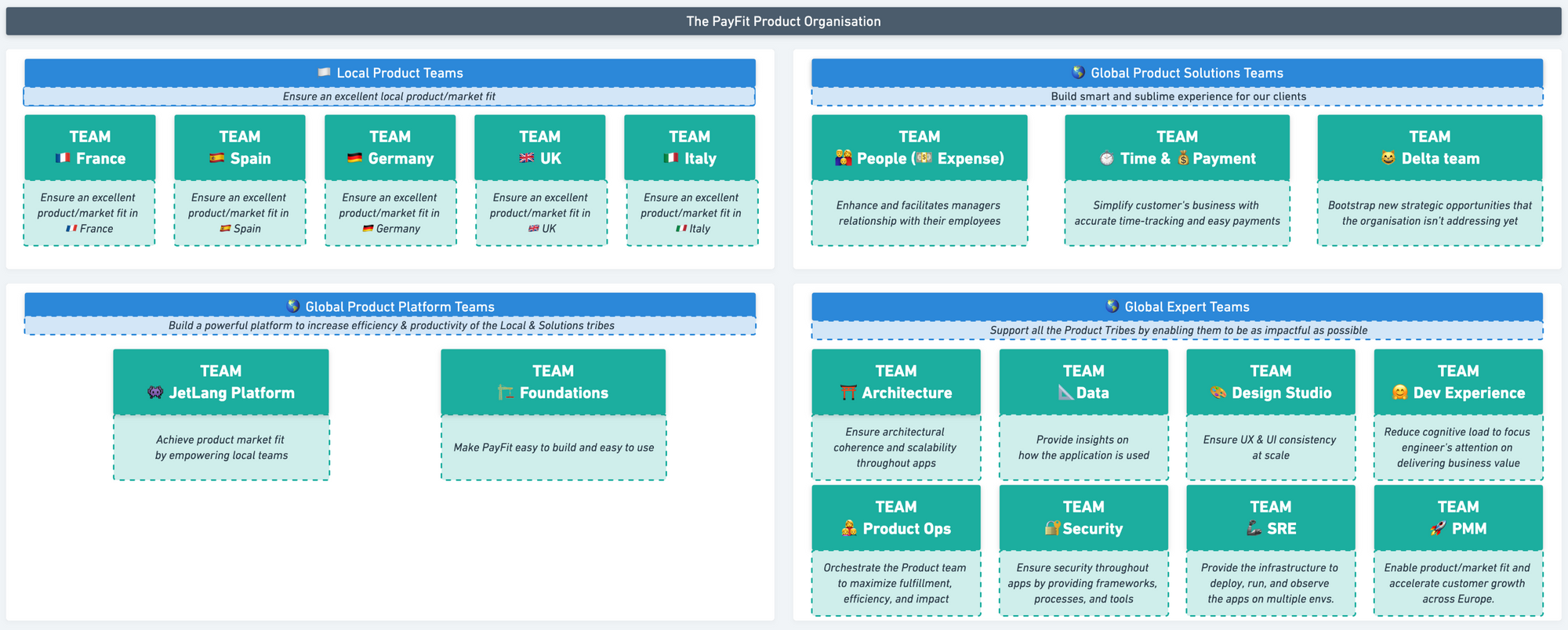Click the subtitle starting "Build a powerful platform"
The image size is (1568, 630).
pos(391,325)
